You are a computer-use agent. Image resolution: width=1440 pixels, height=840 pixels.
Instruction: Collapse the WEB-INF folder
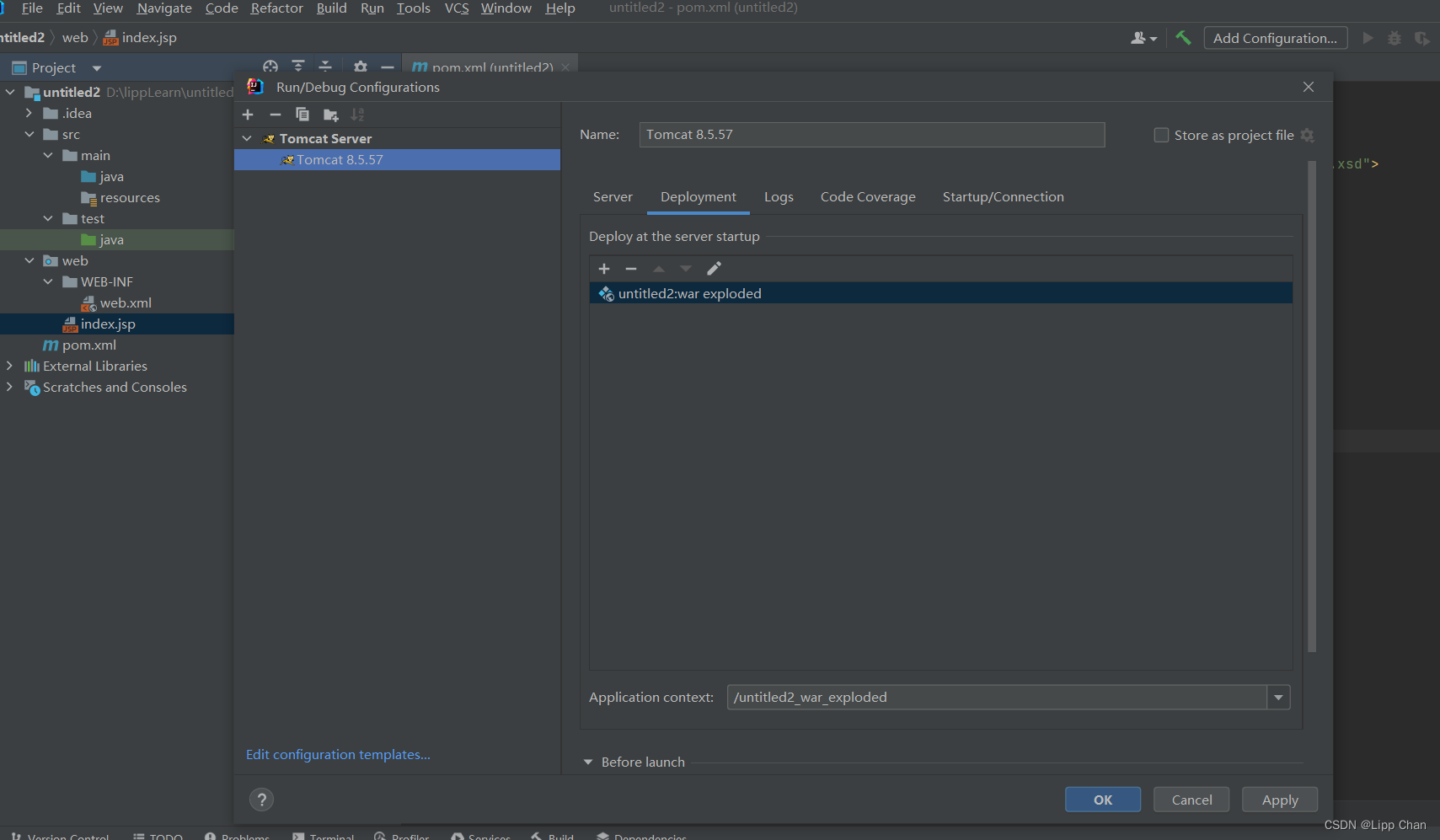(48, 281)
